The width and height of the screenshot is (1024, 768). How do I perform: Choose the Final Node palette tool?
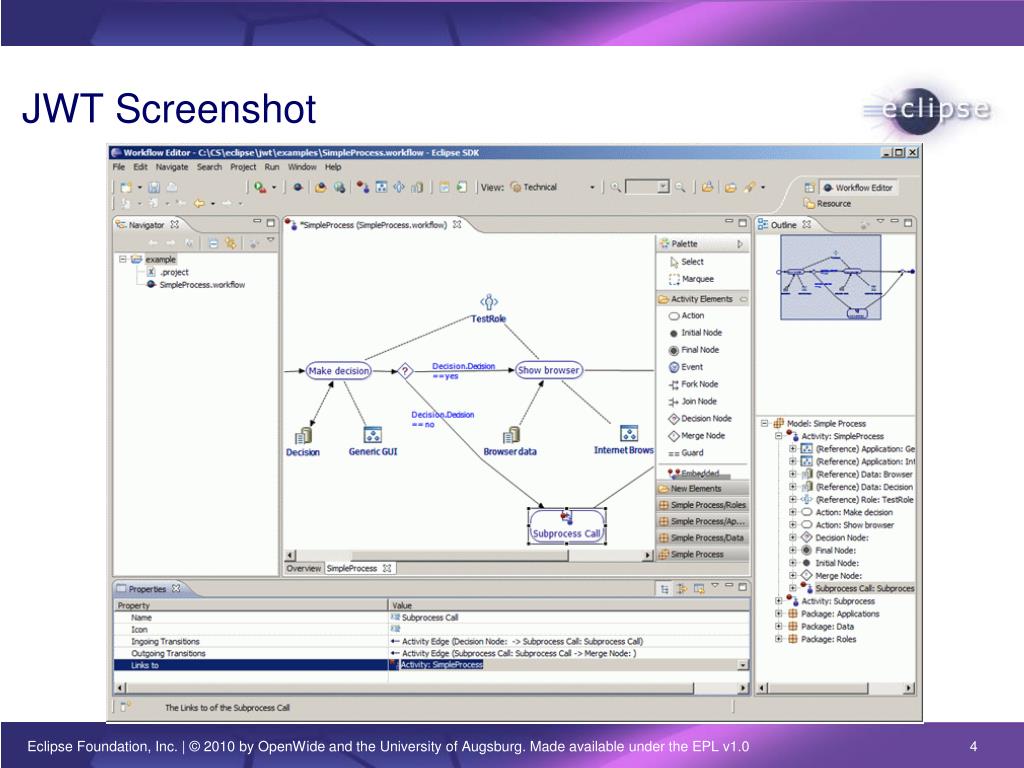coord(694,349)
